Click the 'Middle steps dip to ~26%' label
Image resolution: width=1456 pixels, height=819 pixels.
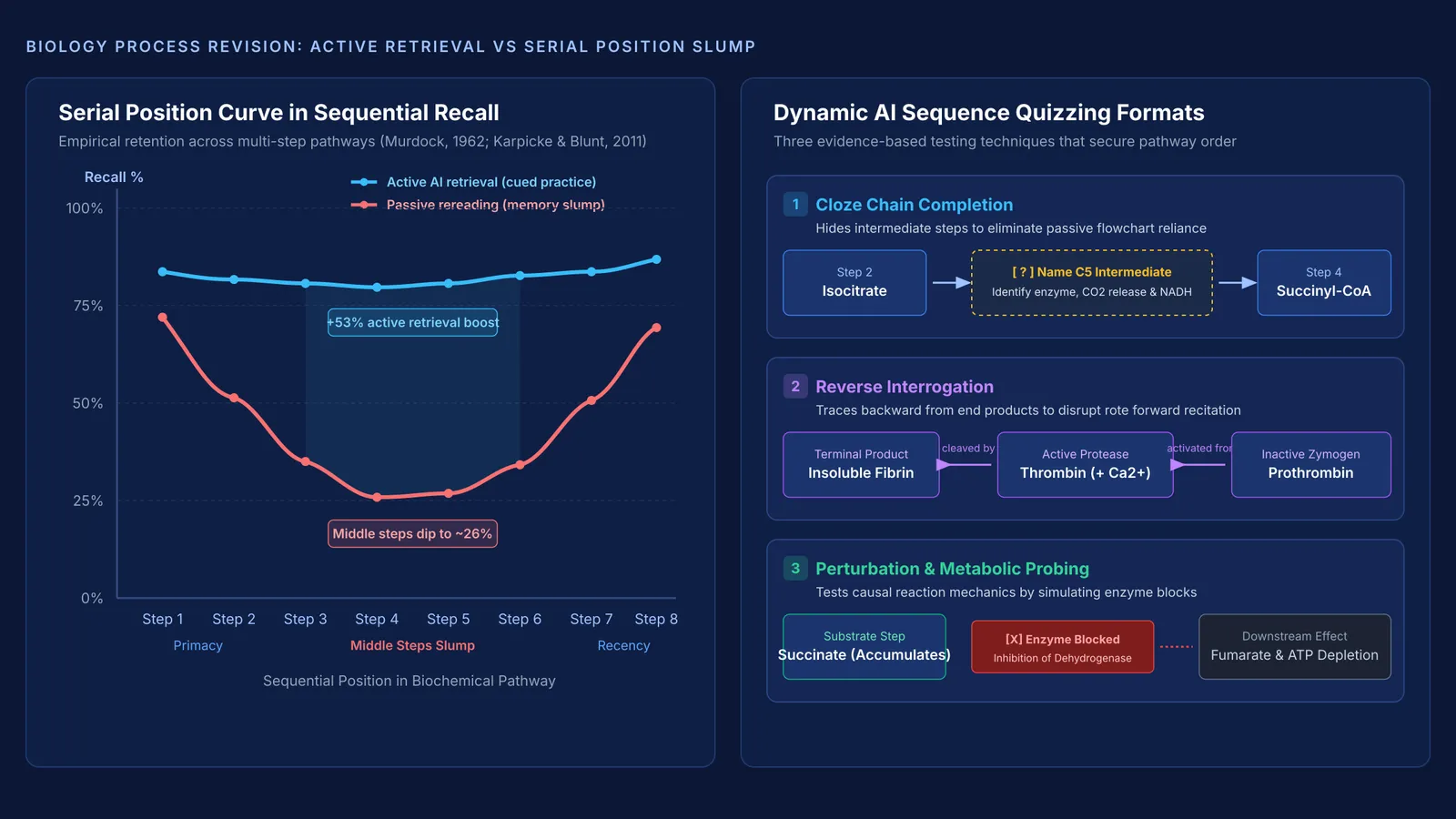[412, 533]
